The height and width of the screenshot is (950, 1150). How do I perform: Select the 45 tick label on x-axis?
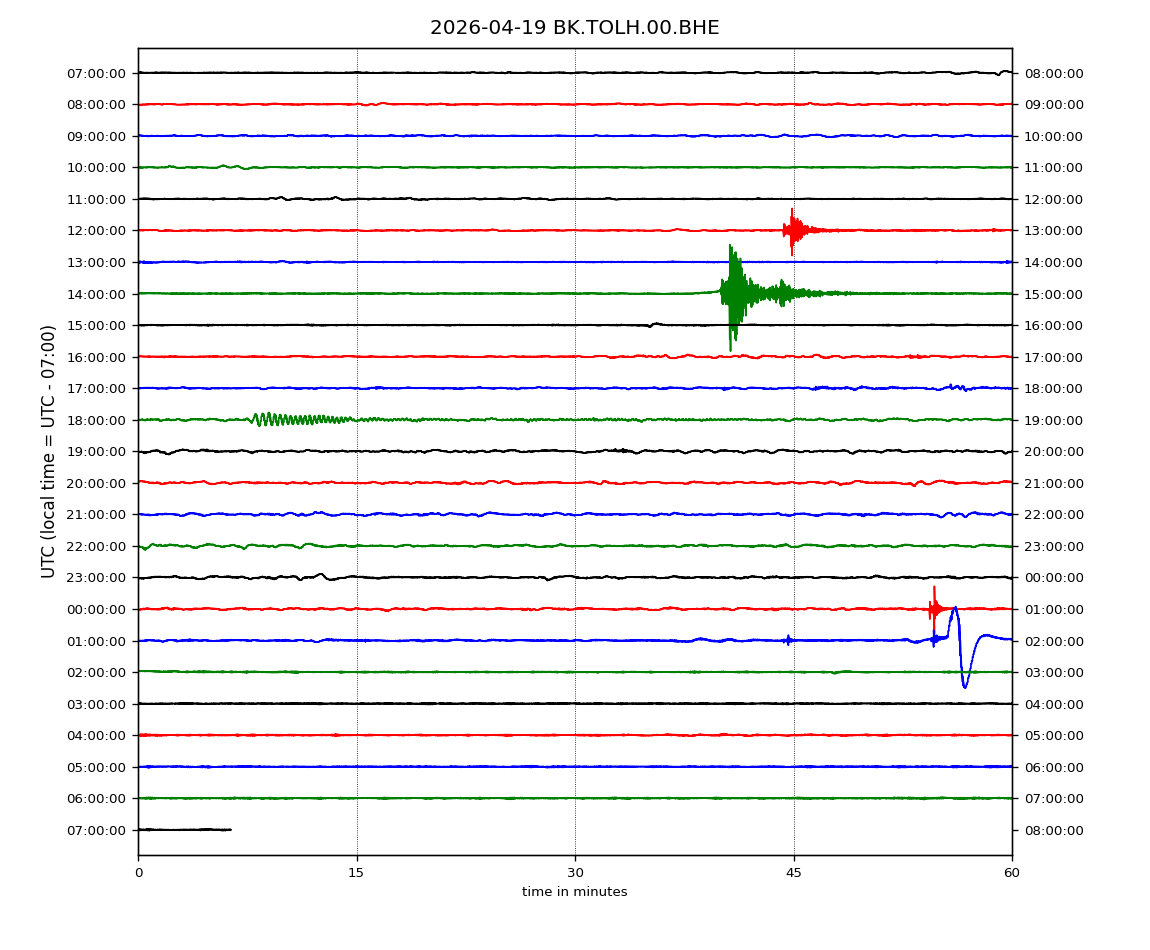794,873
